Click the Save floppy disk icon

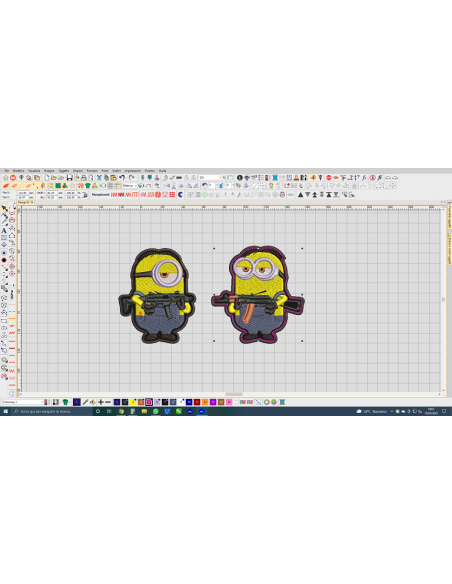pos(69,178)
